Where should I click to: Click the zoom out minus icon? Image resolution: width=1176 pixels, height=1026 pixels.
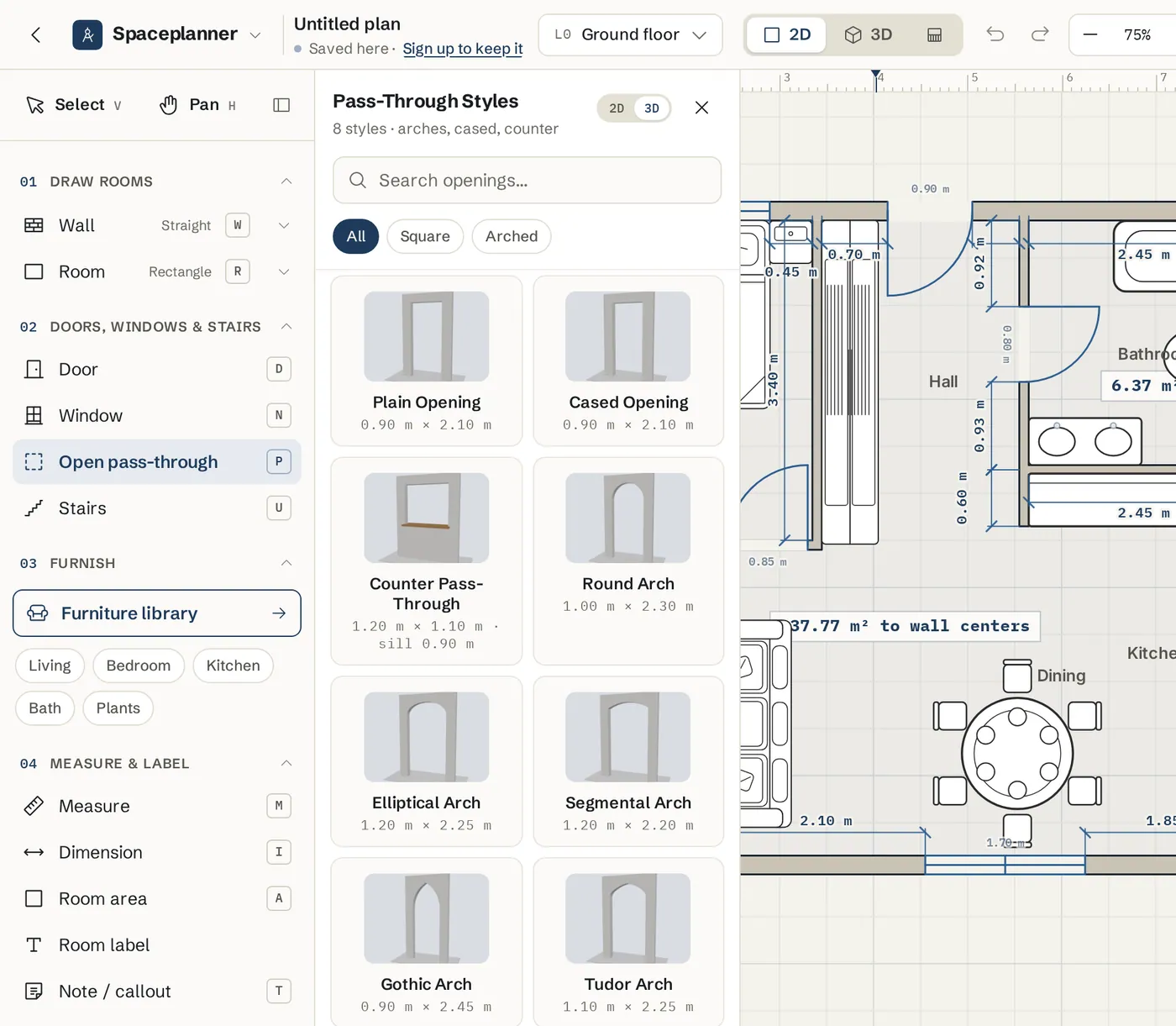tap(1090, 34)
